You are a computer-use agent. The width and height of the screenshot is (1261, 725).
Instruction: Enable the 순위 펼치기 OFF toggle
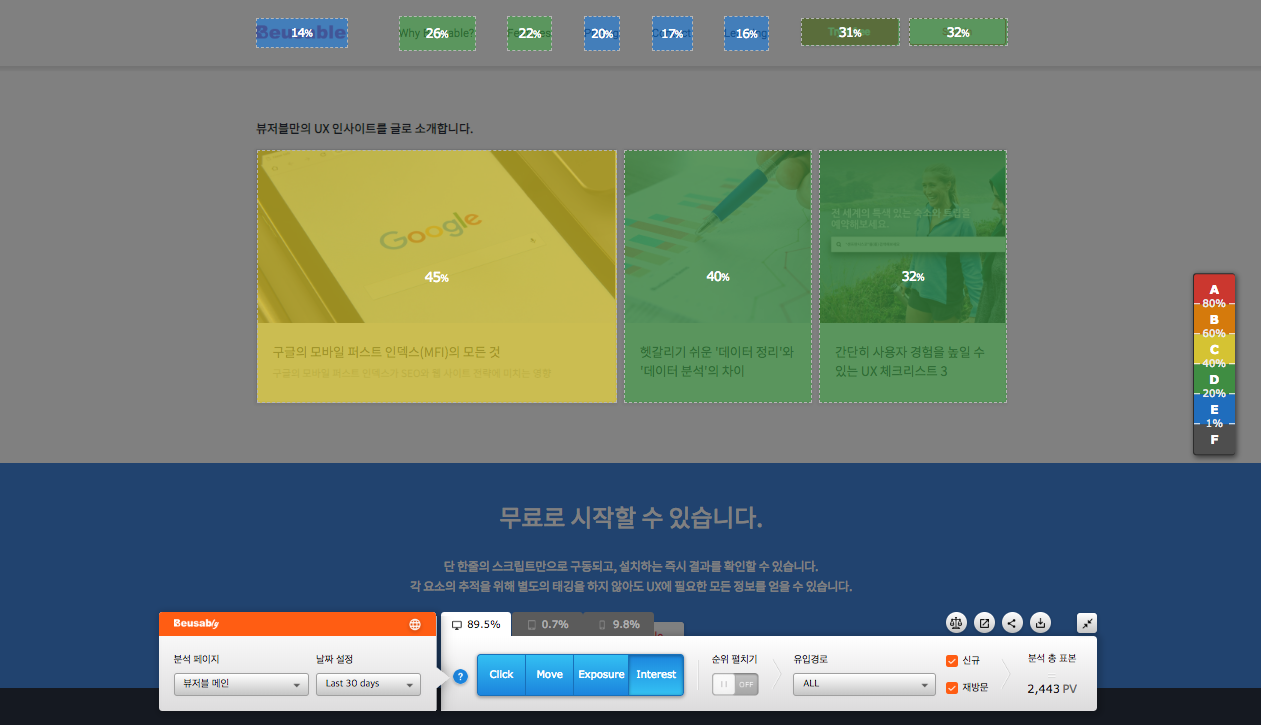[735, 684]
